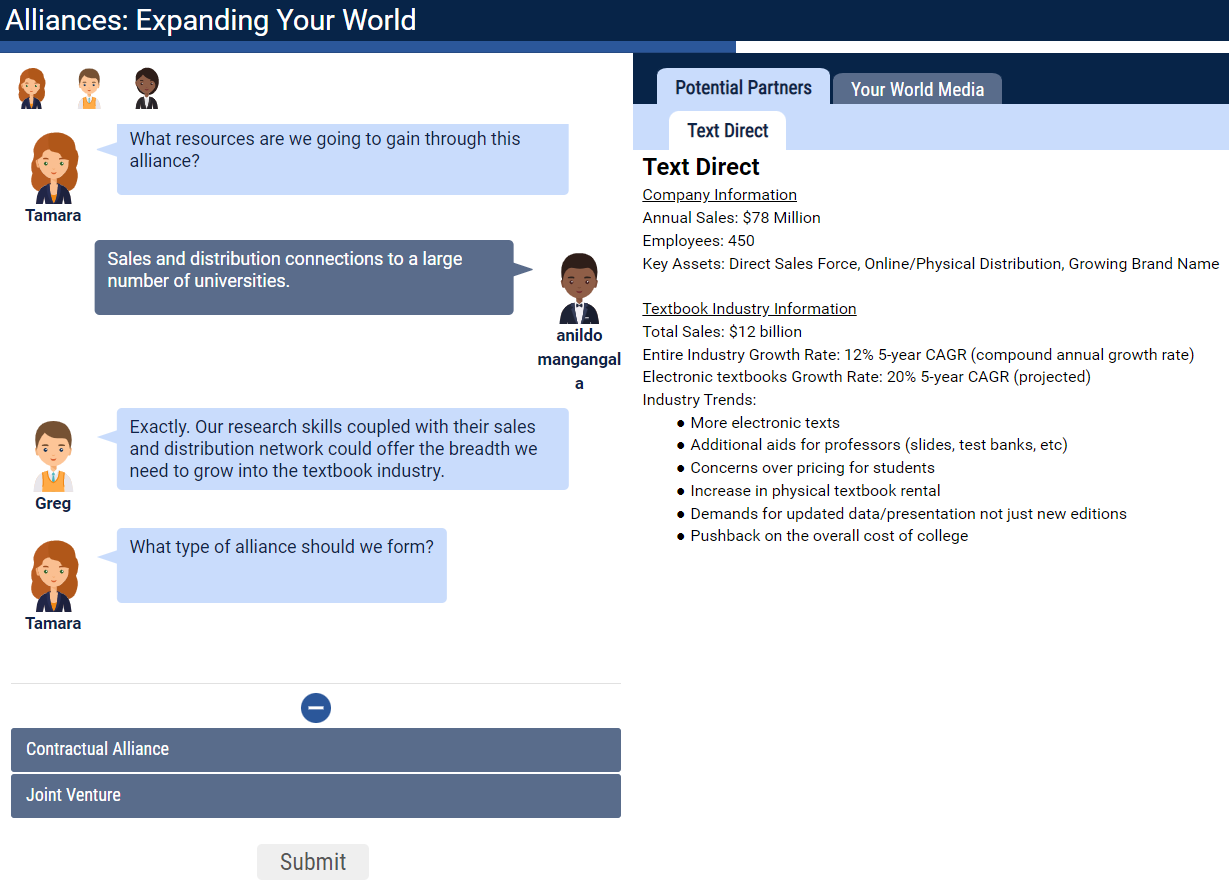Image resolution: width=1229 pixels, height=885 pixels.
Task: Click the 'Greg' name label
Action: (53, 504)
